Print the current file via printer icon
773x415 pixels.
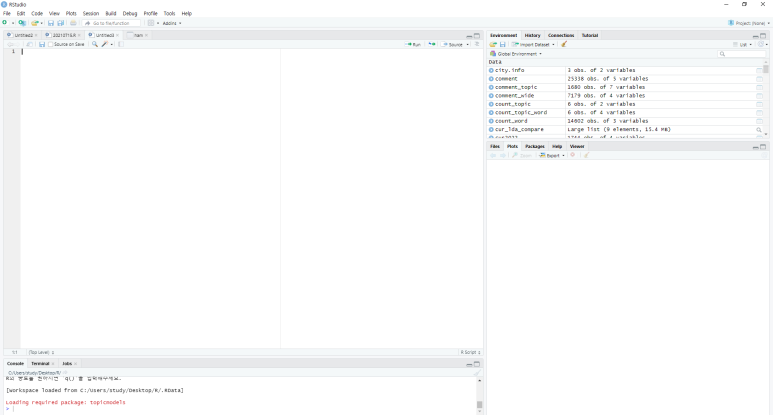[x=73, y=23]
